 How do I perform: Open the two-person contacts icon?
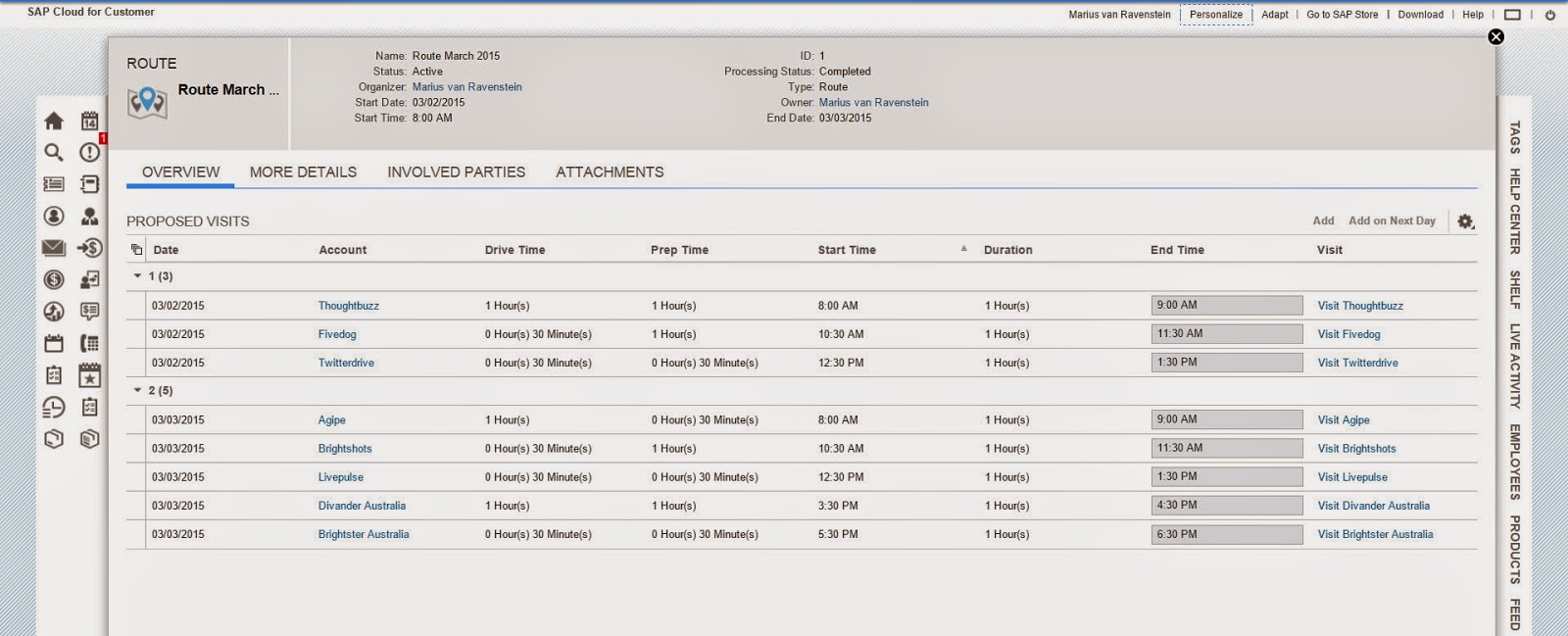click(89, 216)
